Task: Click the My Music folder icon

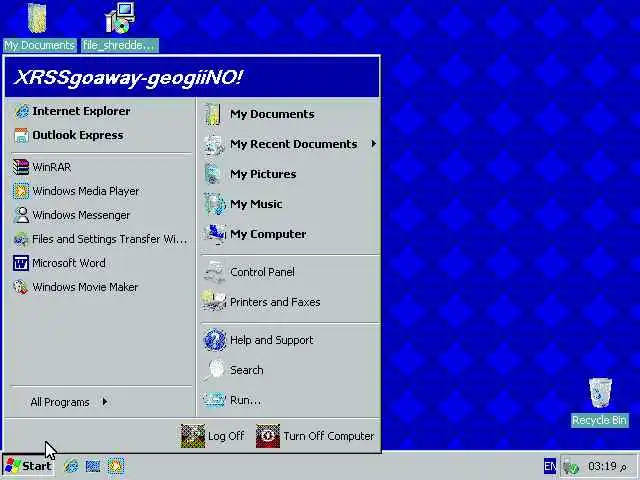Action: tap(214, 204)
